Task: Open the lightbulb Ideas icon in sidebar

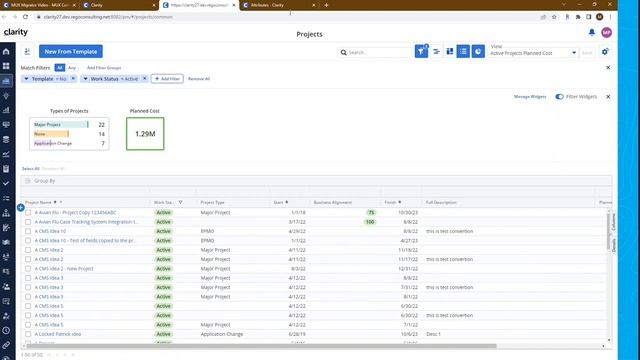Action: coord(6,96)
